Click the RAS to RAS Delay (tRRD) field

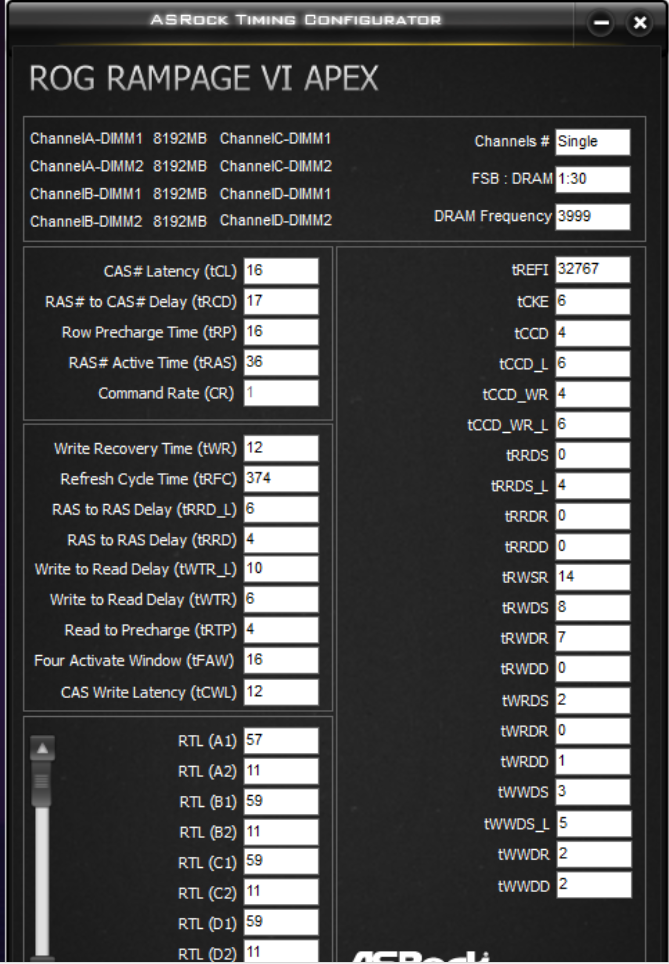click(281, 540)
